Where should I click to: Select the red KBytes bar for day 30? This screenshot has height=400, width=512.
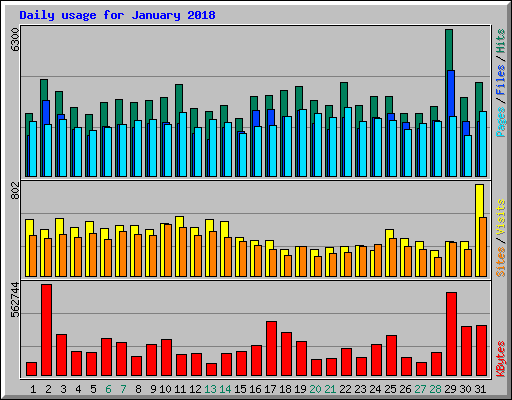coord(466,351)
